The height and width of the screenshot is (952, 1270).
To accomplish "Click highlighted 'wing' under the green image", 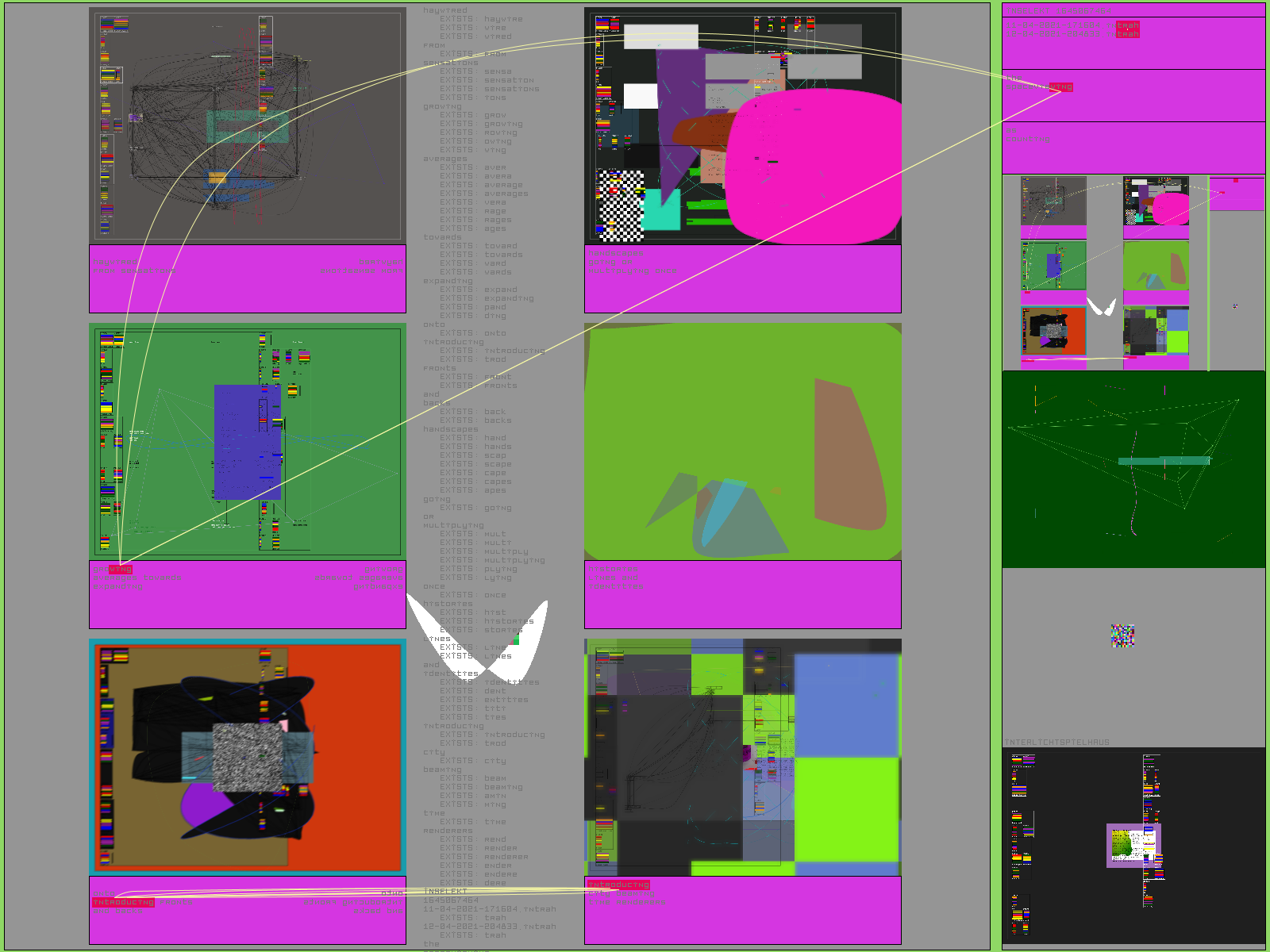I will coord(121,570).
